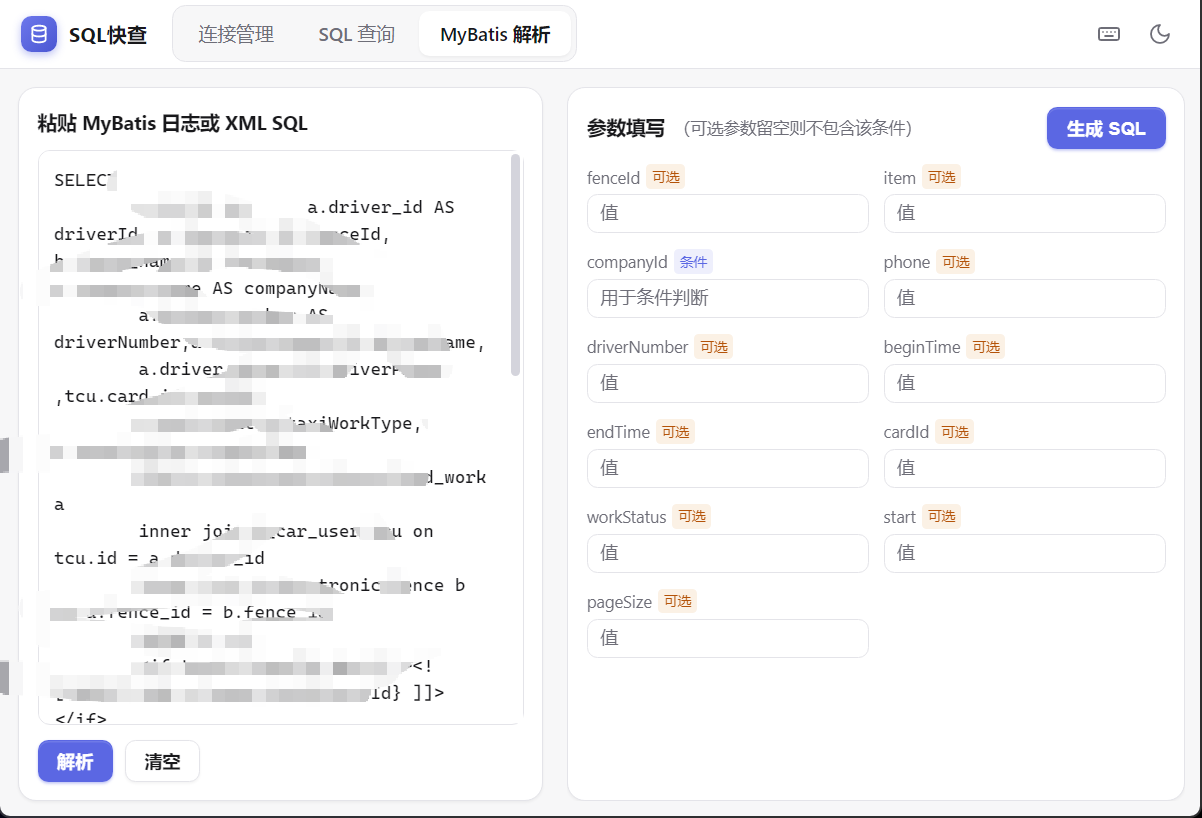Focus the driverNumber value field
Image resolution: width=1202 pixels, height=818 pixels.
tap(727, 383)
